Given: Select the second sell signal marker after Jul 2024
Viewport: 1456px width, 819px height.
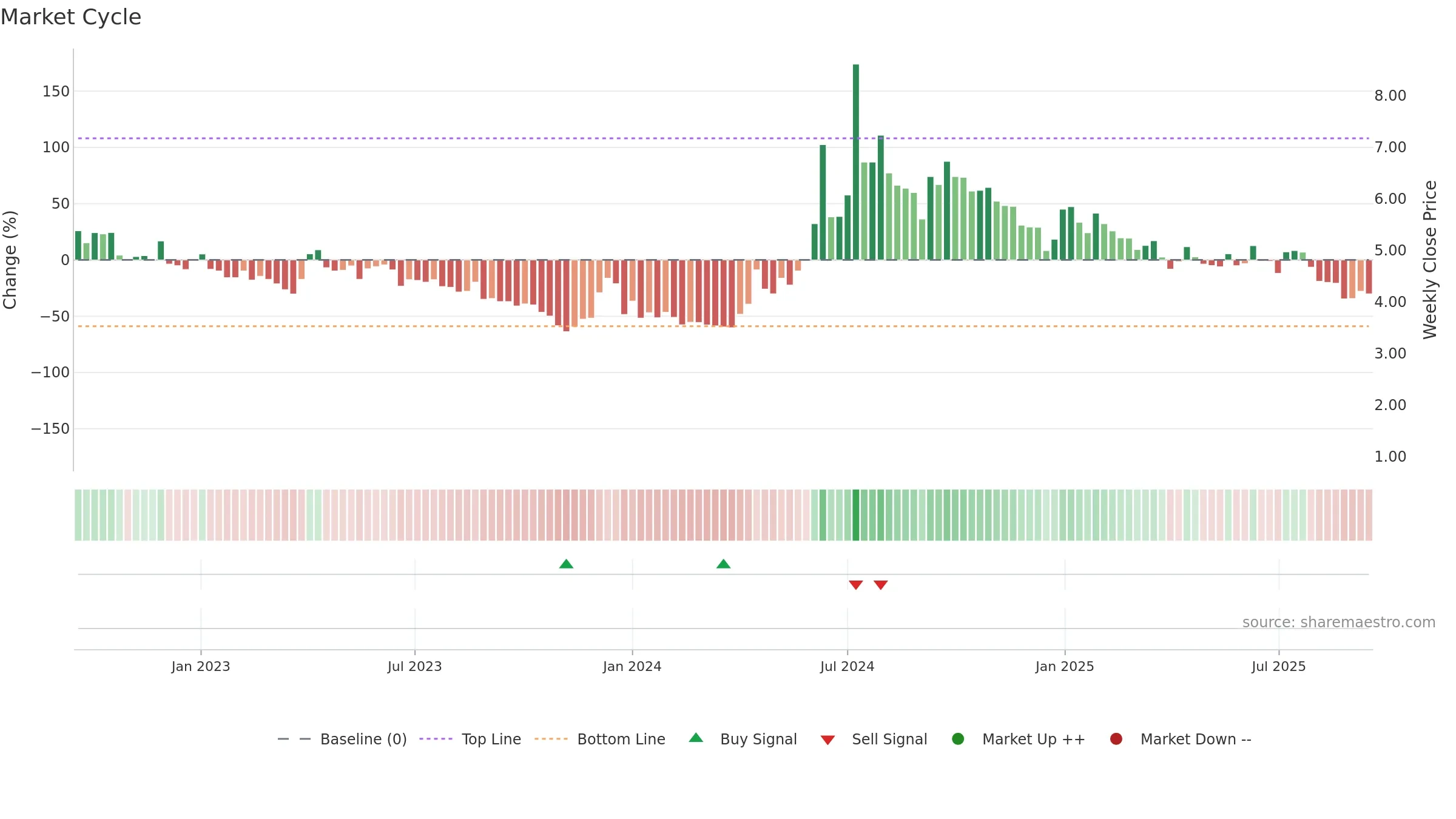Looking at the screenshot, I should point(880,585).
